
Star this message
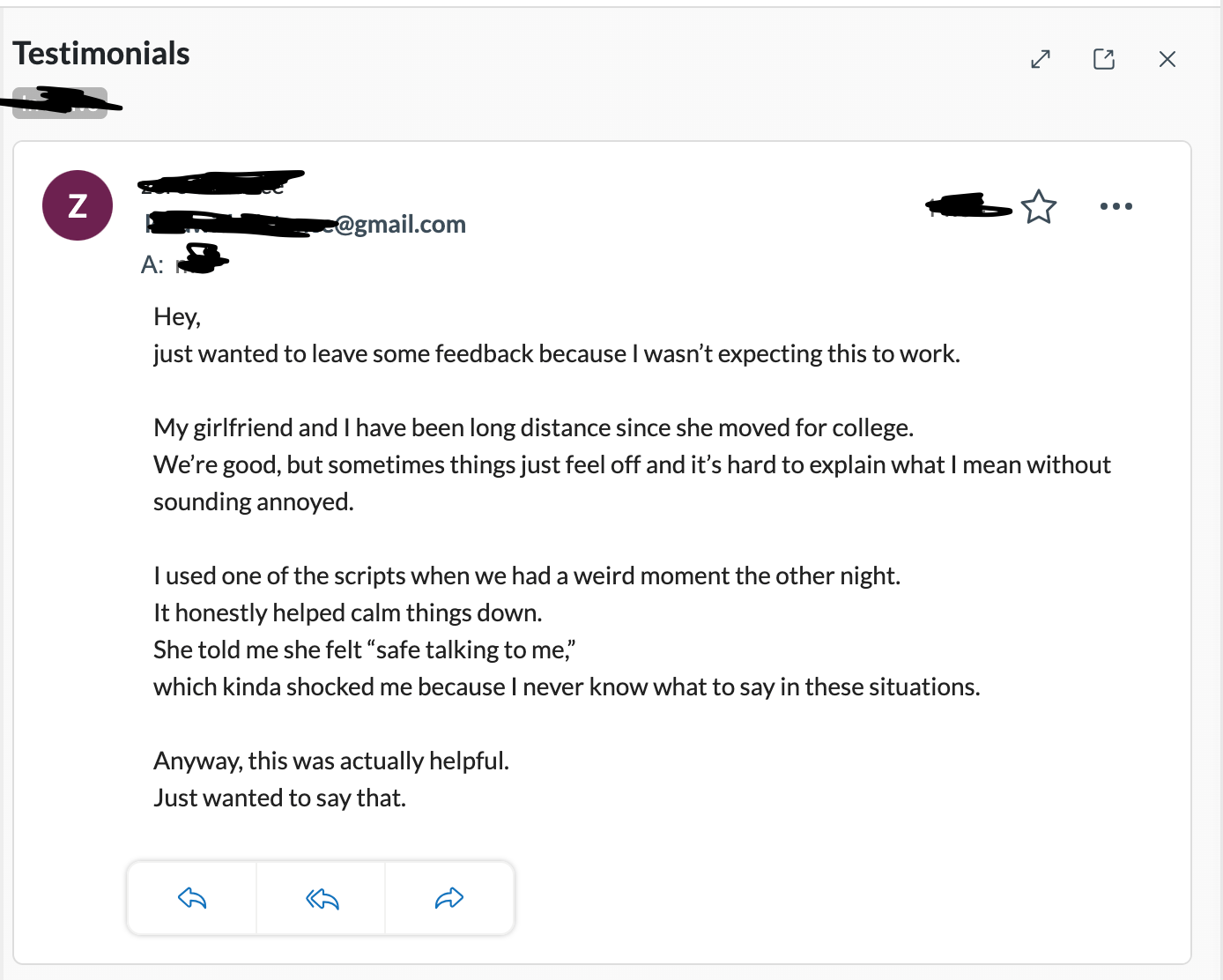coord(1039,207)
